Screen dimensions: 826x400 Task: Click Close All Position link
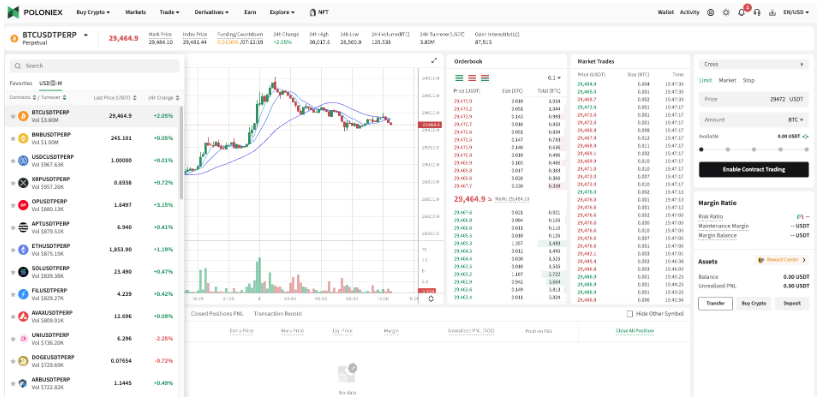tap(635, 331)
